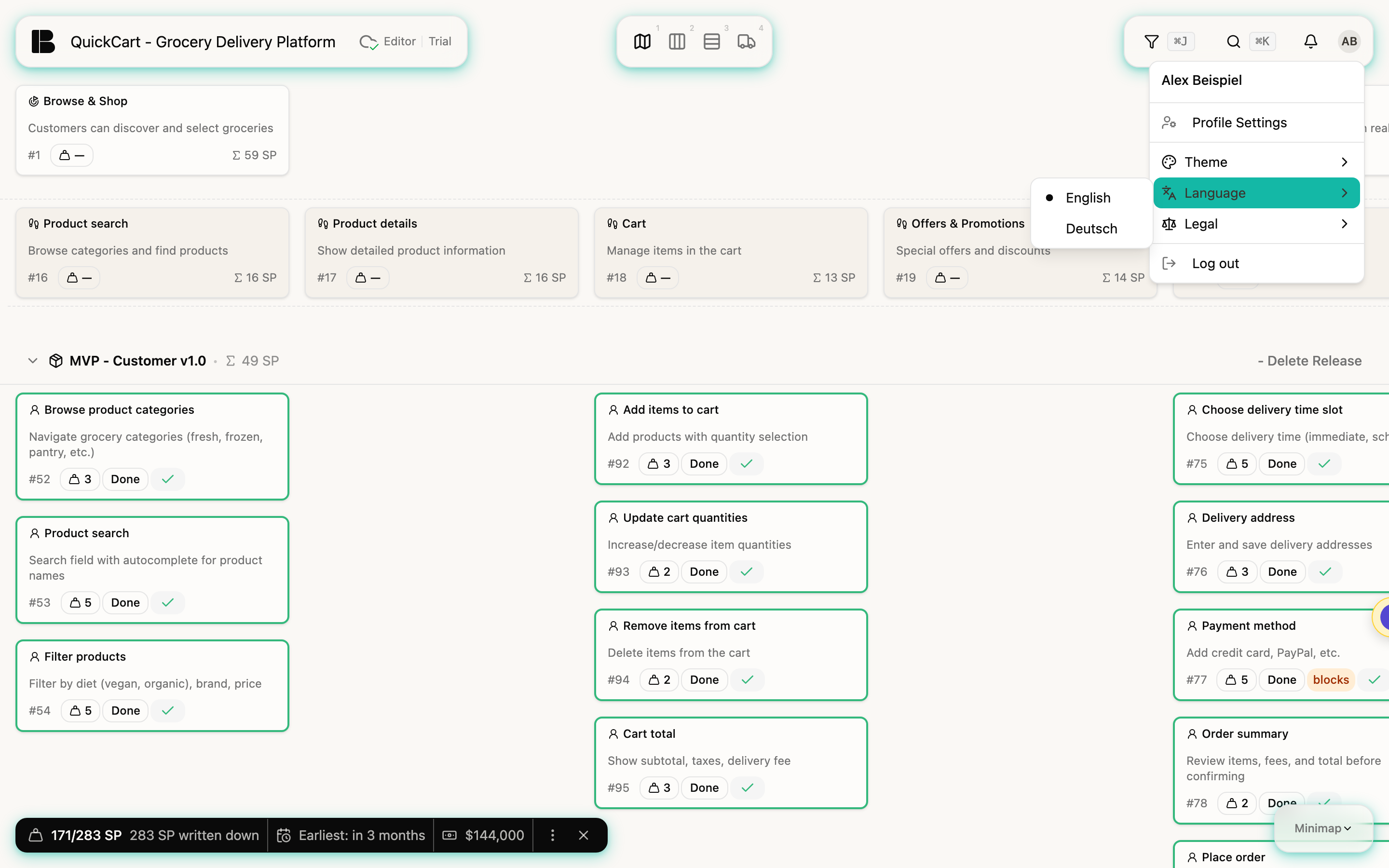Open search with the magnifier icon
The width and height of the screenshot is (1389, 868).
(x=1233, y=41)
